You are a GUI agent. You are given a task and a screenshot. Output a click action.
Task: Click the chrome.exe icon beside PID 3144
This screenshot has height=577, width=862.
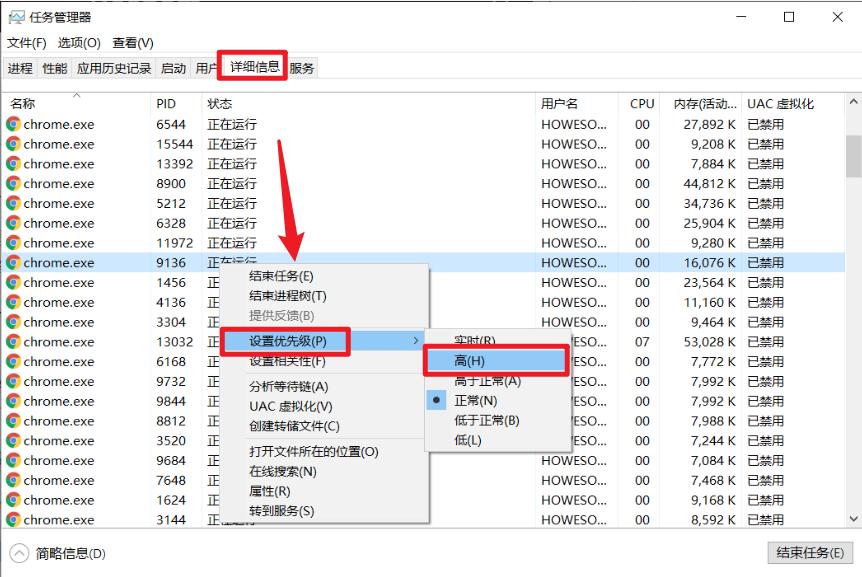pos(12,520)
